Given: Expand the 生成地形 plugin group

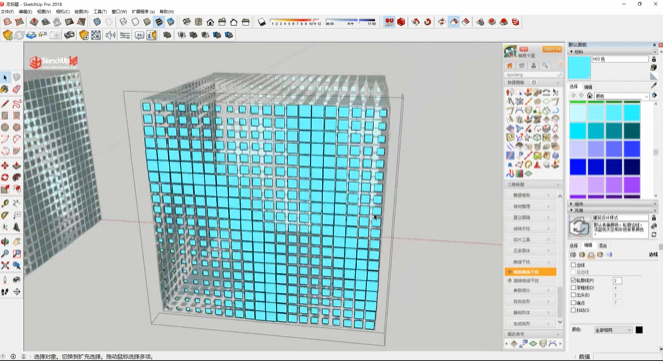Looking at the screenshot, I should 531,323.
